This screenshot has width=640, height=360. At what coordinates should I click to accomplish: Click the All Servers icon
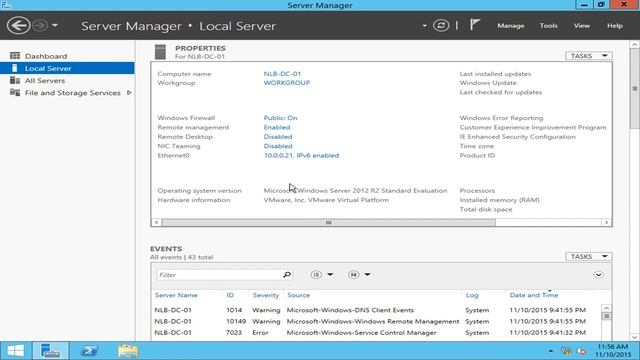(x=15, y=80)
